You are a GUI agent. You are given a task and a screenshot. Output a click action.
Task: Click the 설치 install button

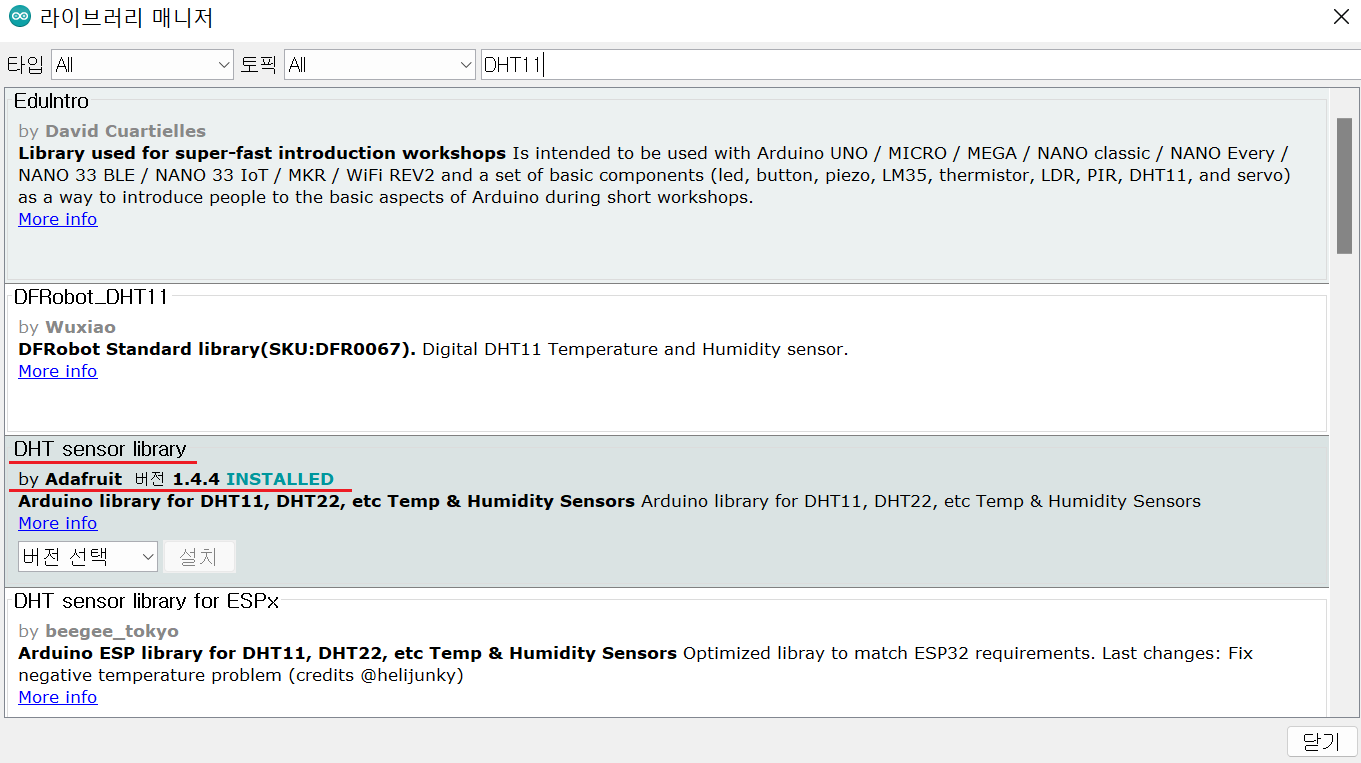199,557
